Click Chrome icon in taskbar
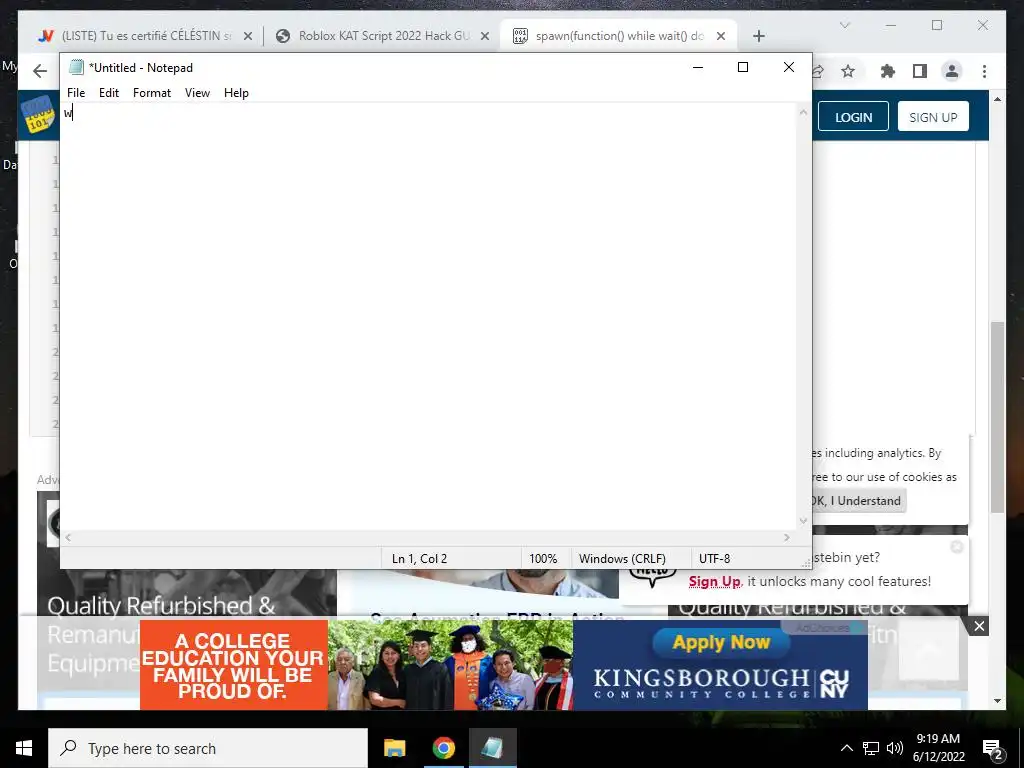The image size is (1024, 768). (443, 748)
